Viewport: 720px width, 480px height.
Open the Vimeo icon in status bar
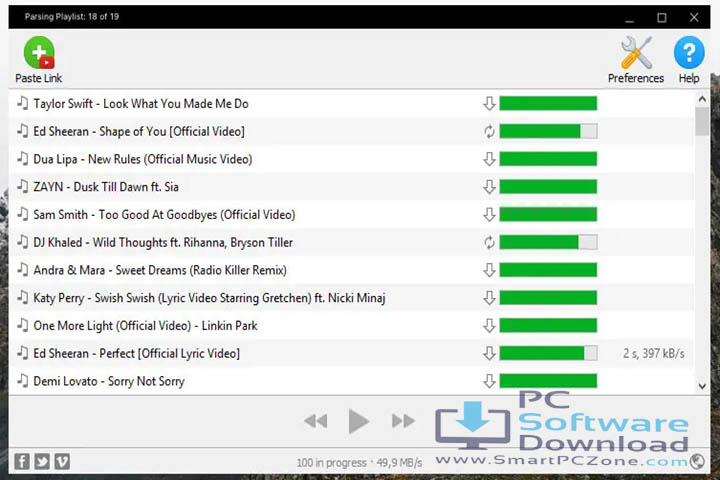point(62,461)
